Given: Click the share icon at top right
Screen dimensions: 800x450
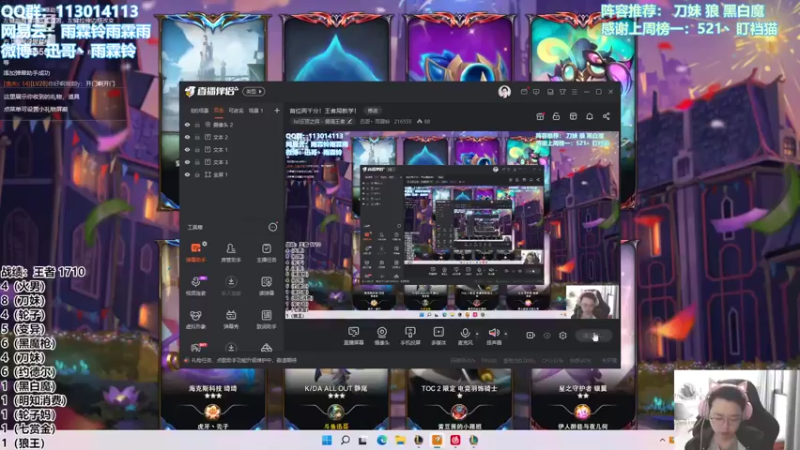Looking at the screenshot, I should 606,116.
